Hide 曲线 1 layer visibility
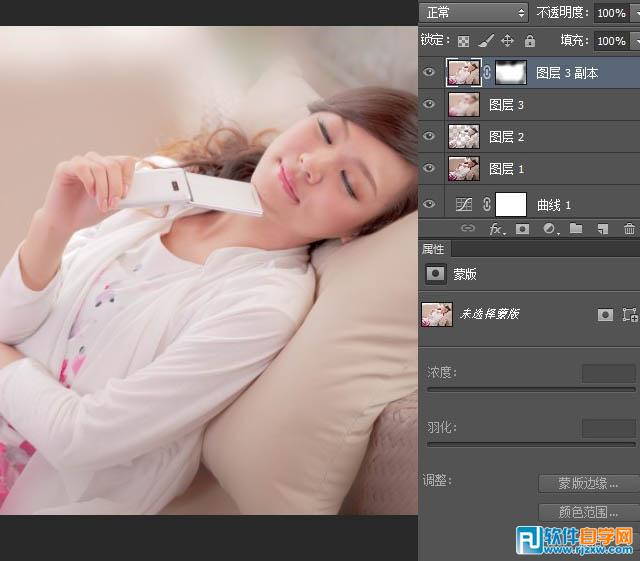Viewport: 640px width, 561px height. [x=429, y=204]
